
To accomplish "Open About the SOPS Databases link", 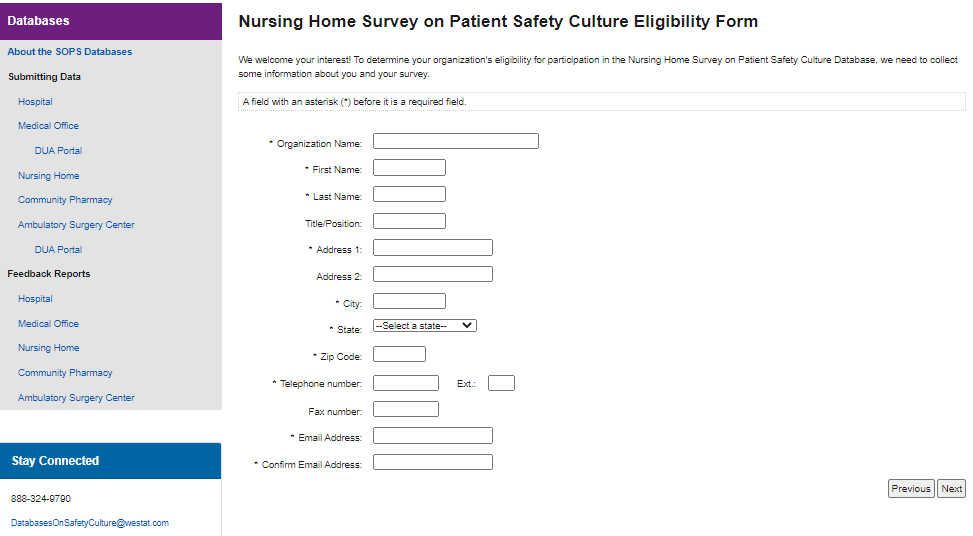I will [x=70, y=52].
